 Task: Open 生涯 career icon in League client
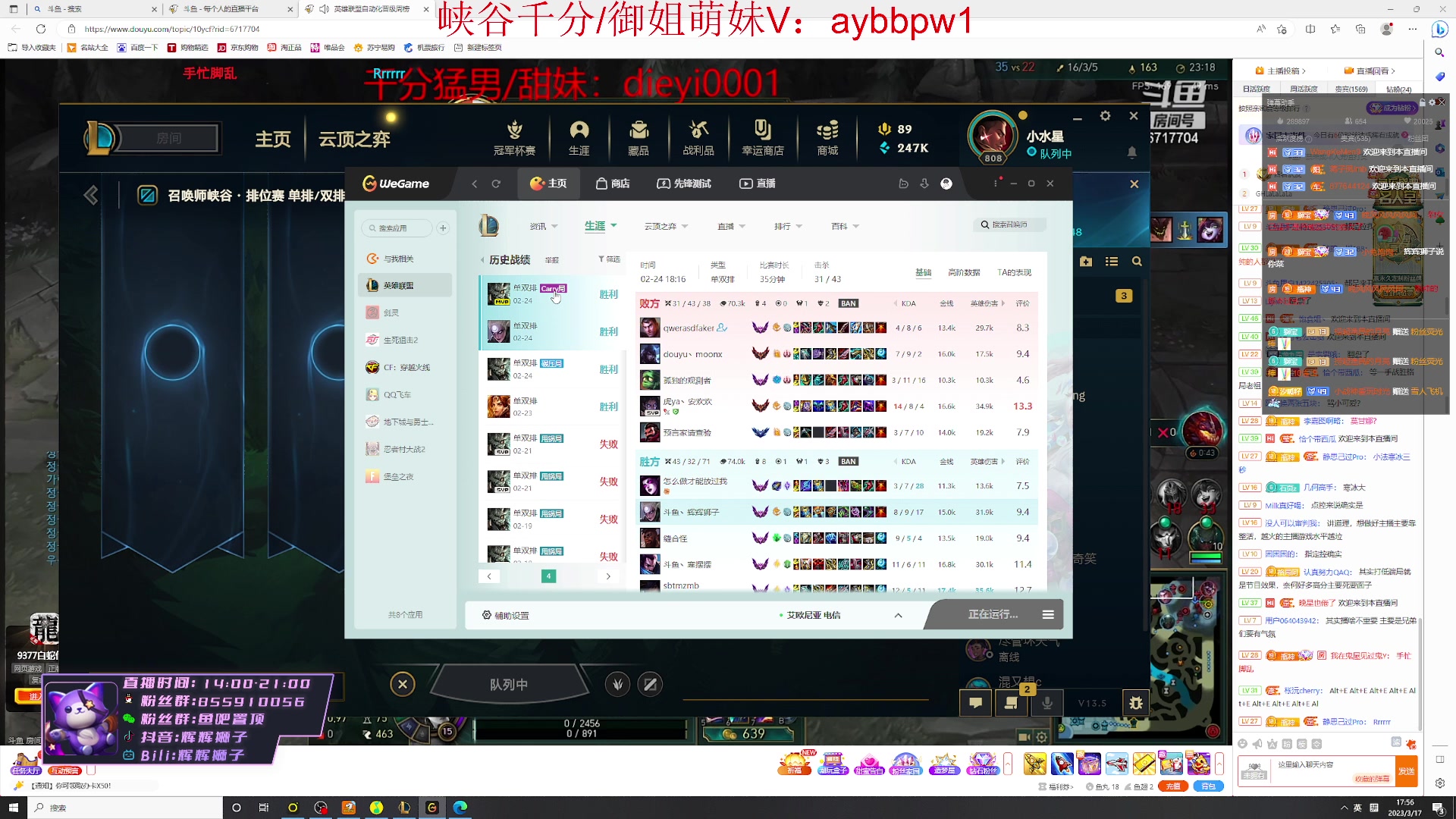point(579,138)
